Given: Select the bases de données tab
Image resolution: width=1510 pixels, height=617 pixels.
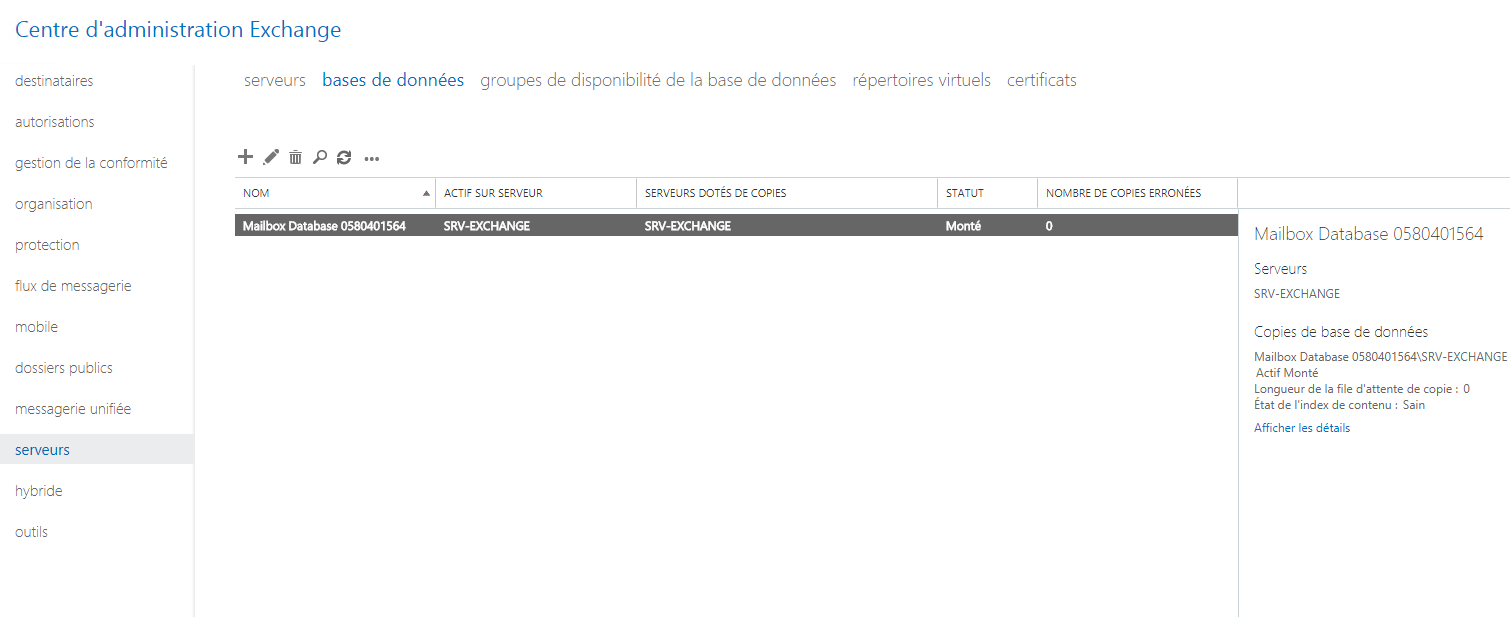Looking at the screenshot, I should tap(393, 80).
